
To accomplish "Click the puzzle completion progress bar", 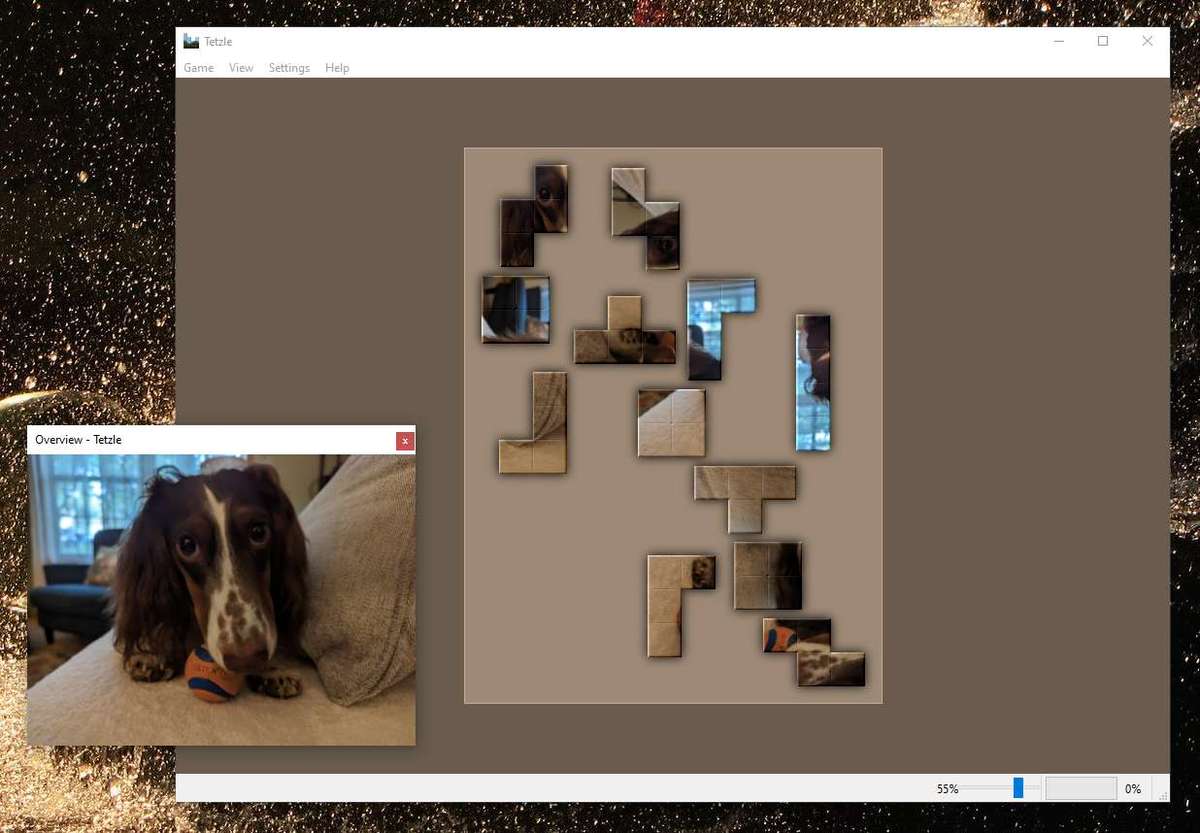I will pyautogui.click(x=1081, y=788).
